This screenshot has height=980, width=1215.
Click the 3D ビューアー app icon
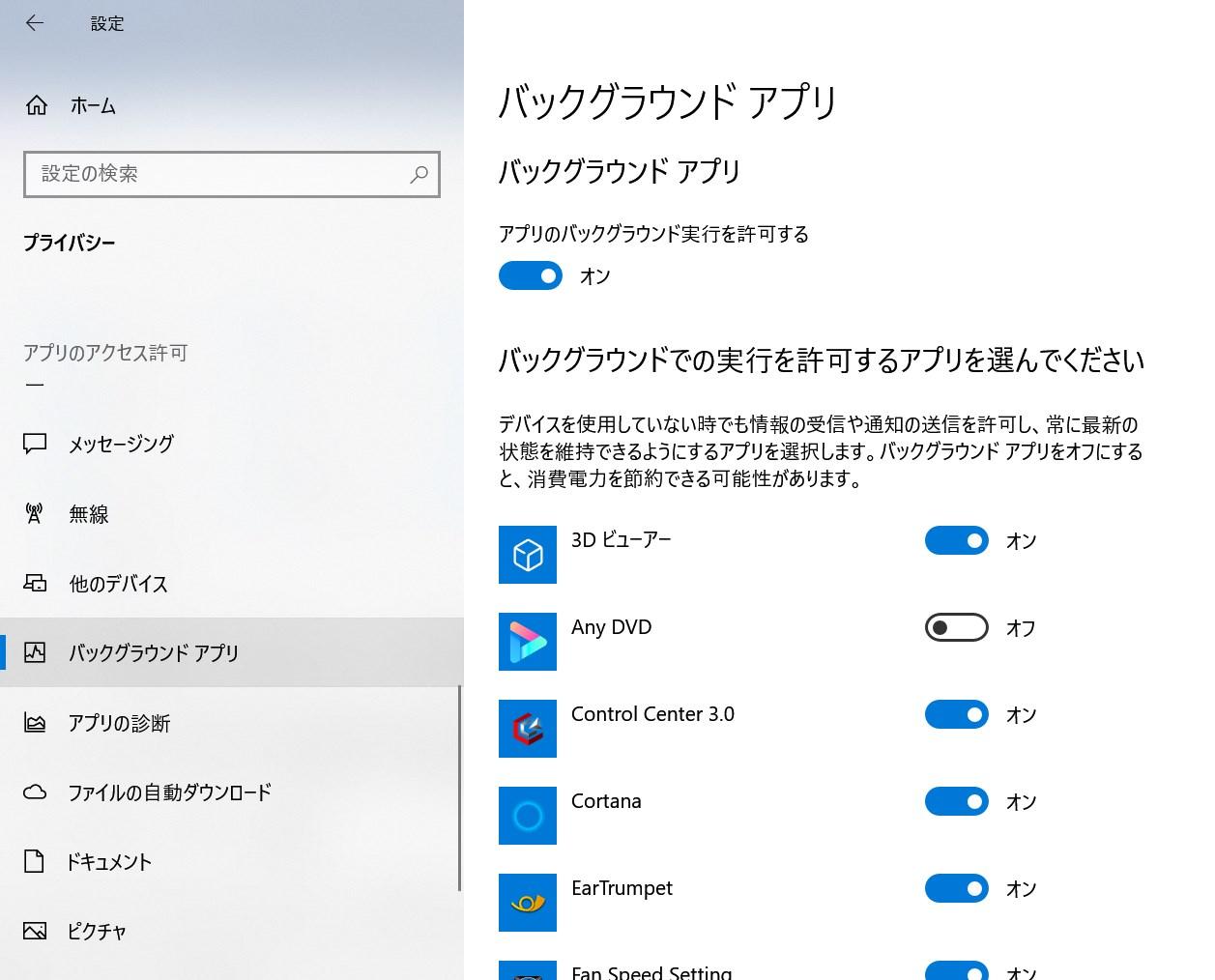coord(527,555)
